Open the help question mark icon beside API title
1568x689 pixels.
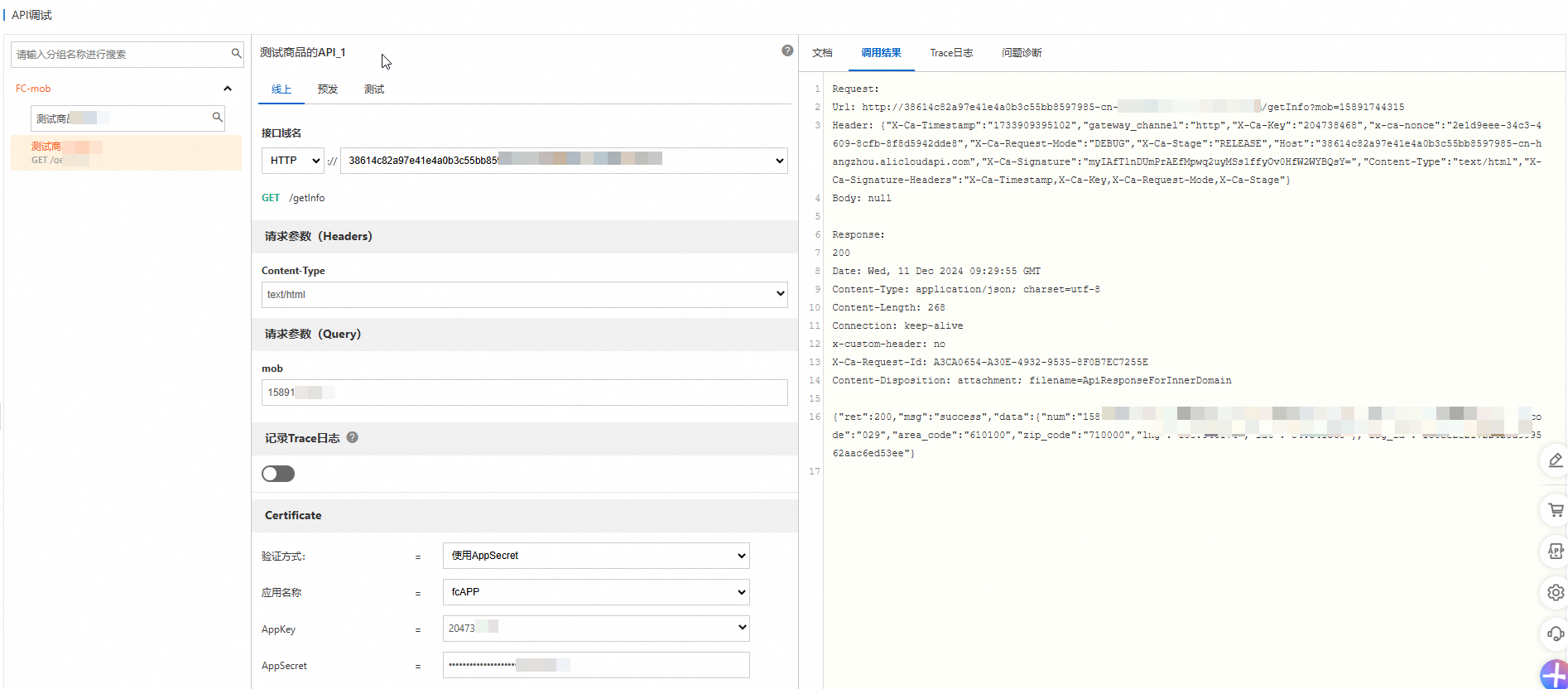point(787,51)
